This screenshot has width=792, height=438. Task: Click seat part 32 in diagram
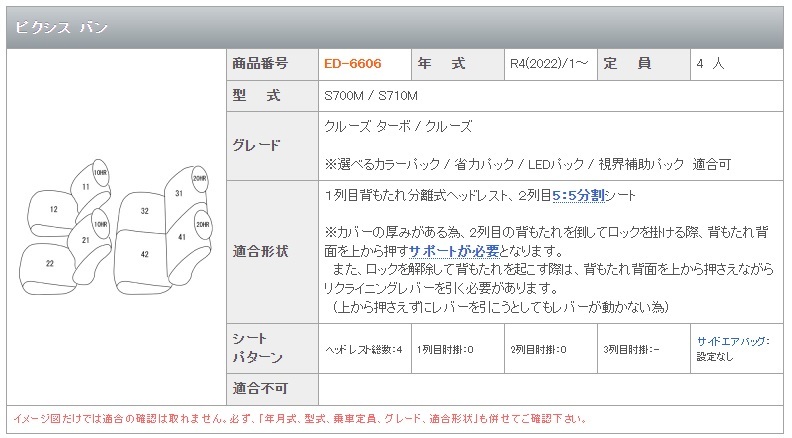(x=144, y=211)
